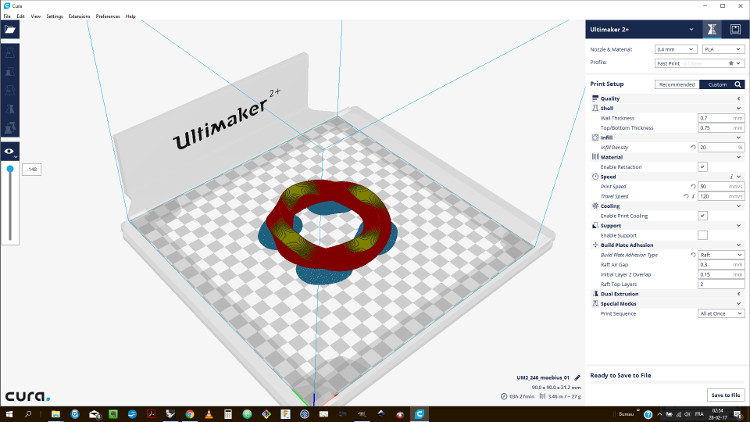Click the layer number field showing 148
This screenshot has width=750, height=422.
(x=32, y=169)
